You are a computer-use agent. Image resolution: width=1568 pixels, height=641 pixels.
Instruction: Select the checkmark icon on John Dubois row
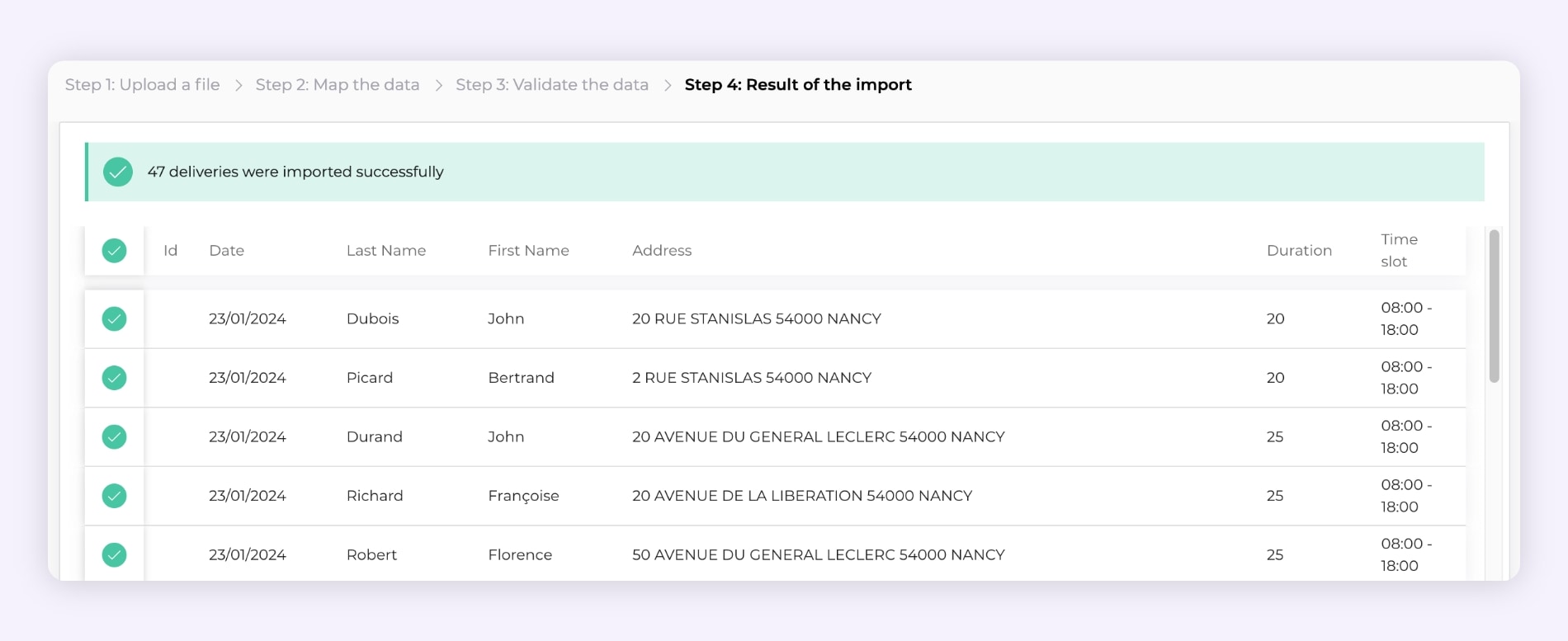pos(115,318)
